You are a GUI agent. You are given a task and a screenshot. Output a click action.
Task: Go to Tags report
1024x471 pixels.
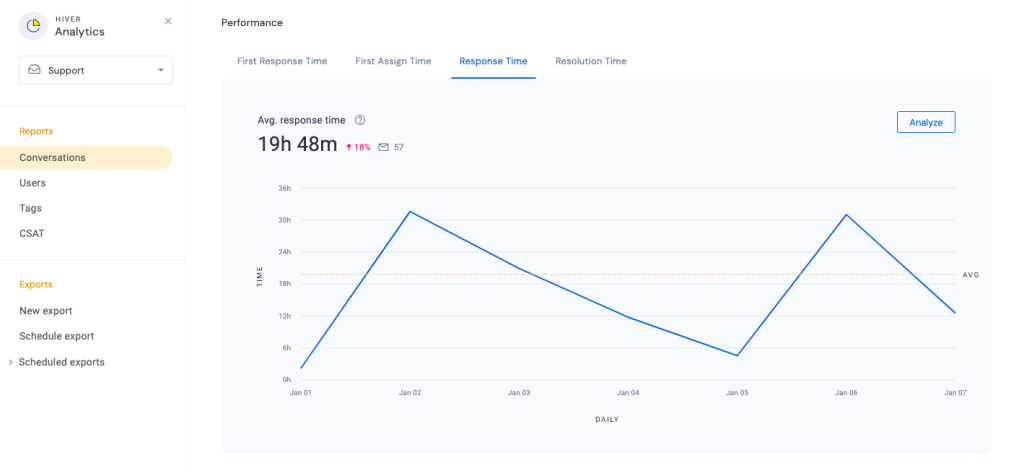click(x=31, y=208)
